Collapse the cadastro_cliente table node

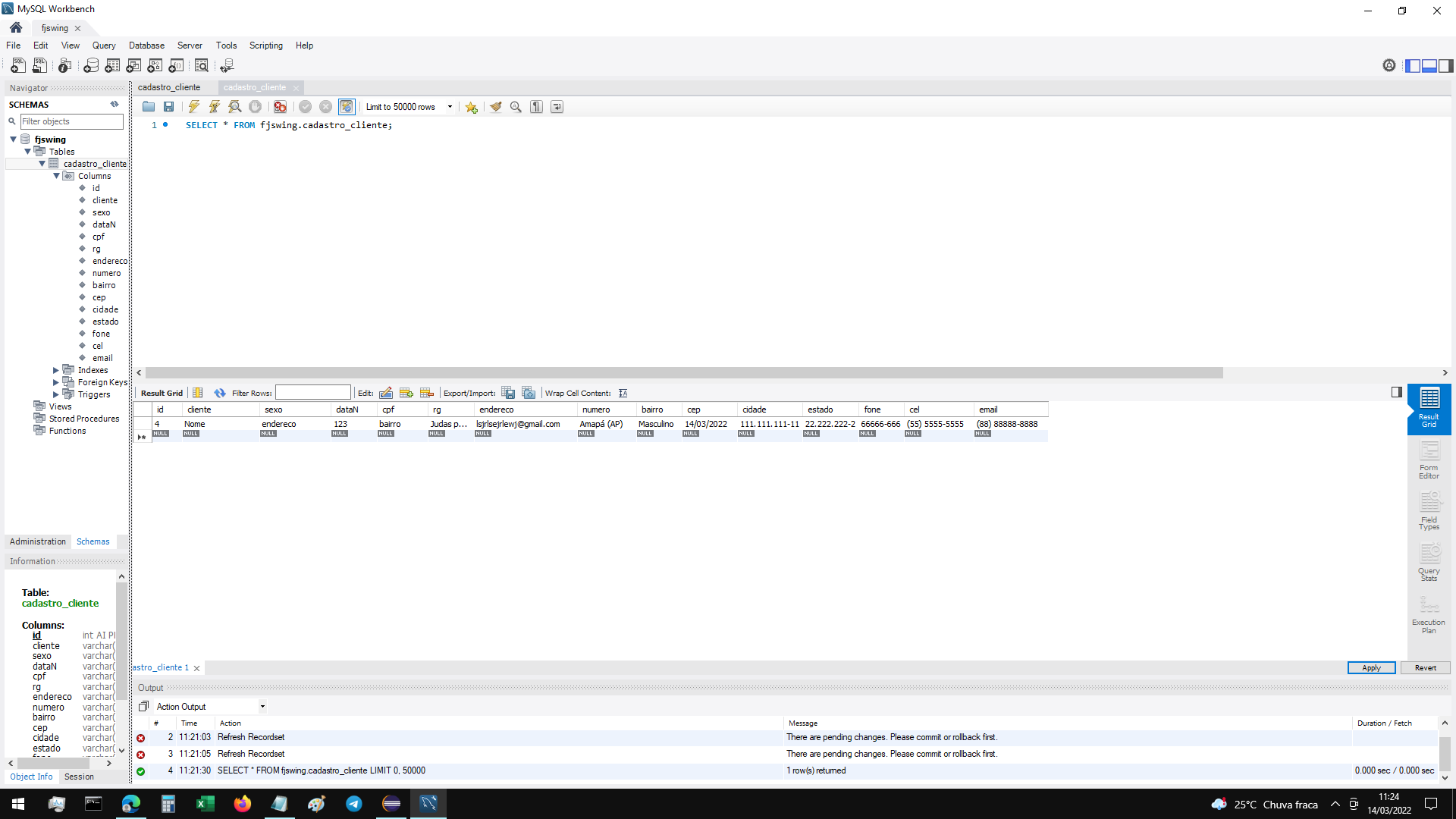coord(42,164)
